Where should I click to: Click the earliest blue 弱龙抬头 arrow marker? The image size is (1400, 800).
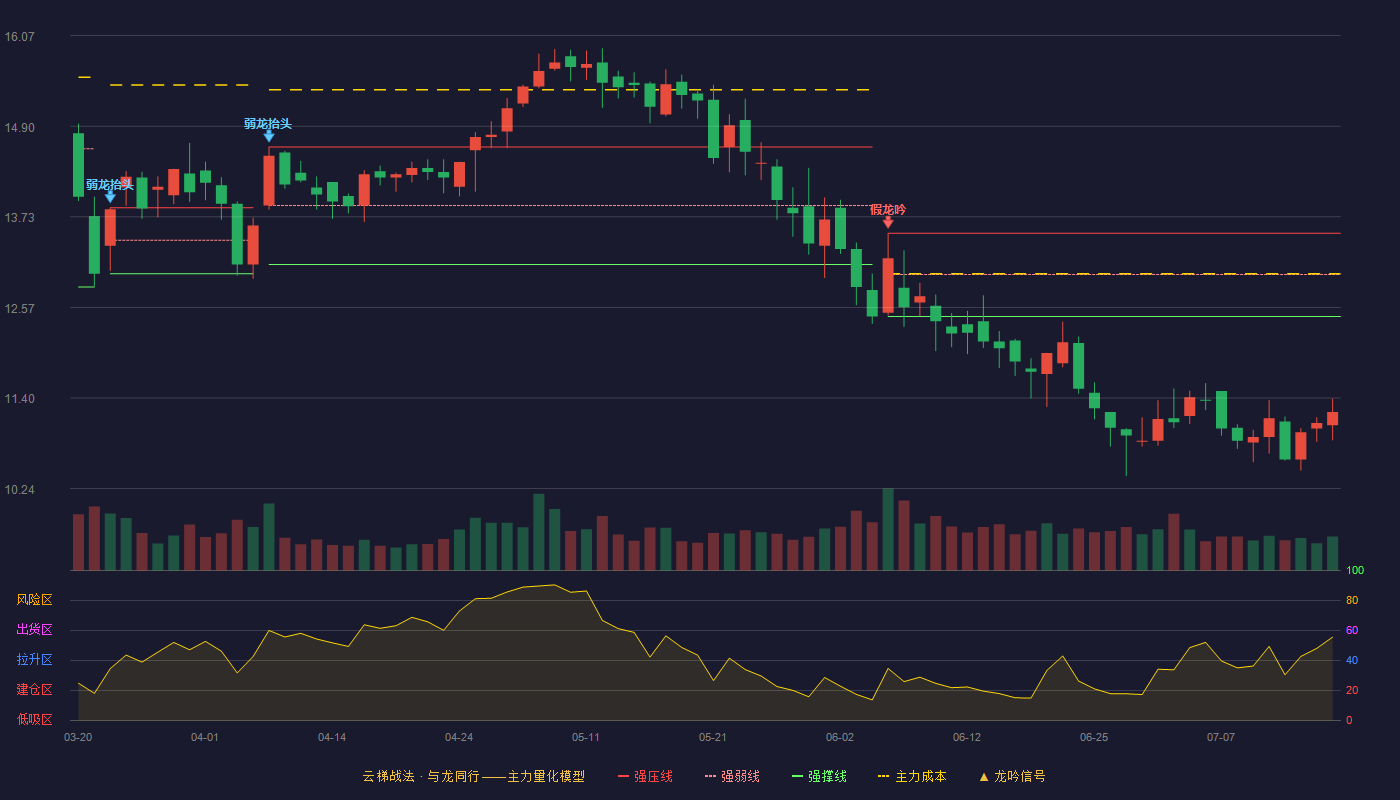click(x=110, y=197)
